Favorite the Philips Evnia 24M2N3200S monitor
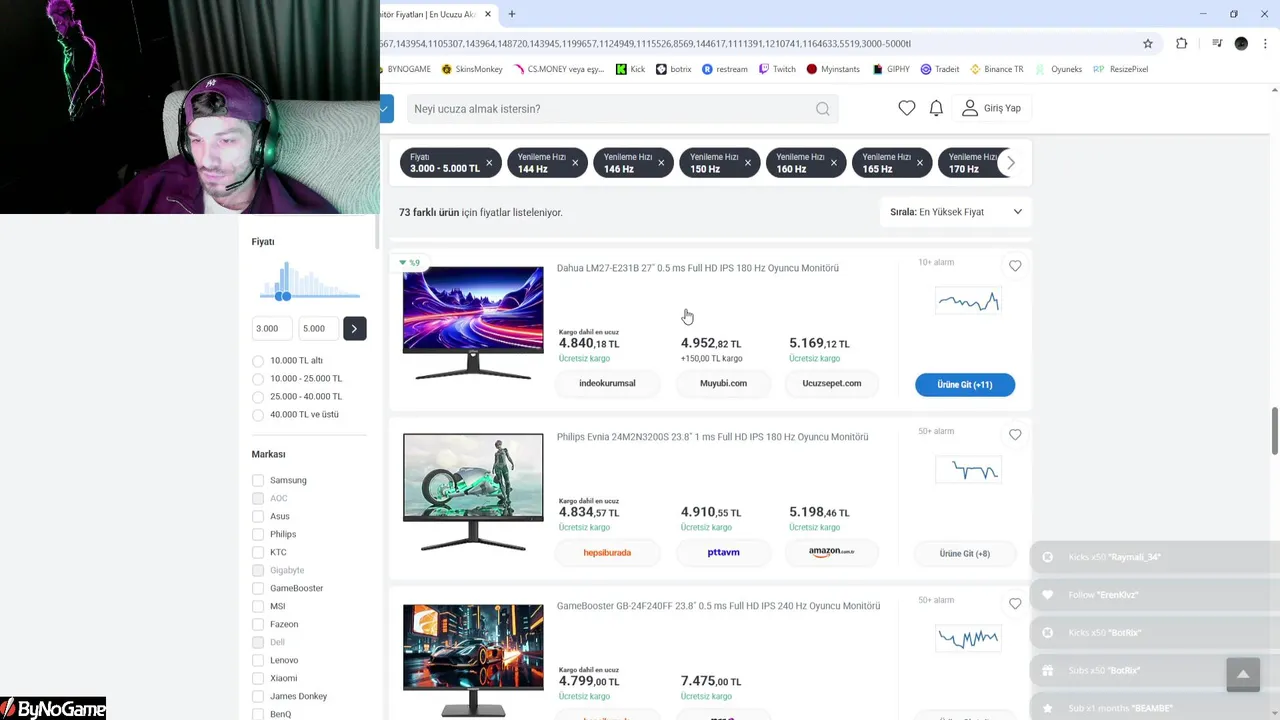Image resolution: width=1280 pixels, height=720 pixels. 1015,435
